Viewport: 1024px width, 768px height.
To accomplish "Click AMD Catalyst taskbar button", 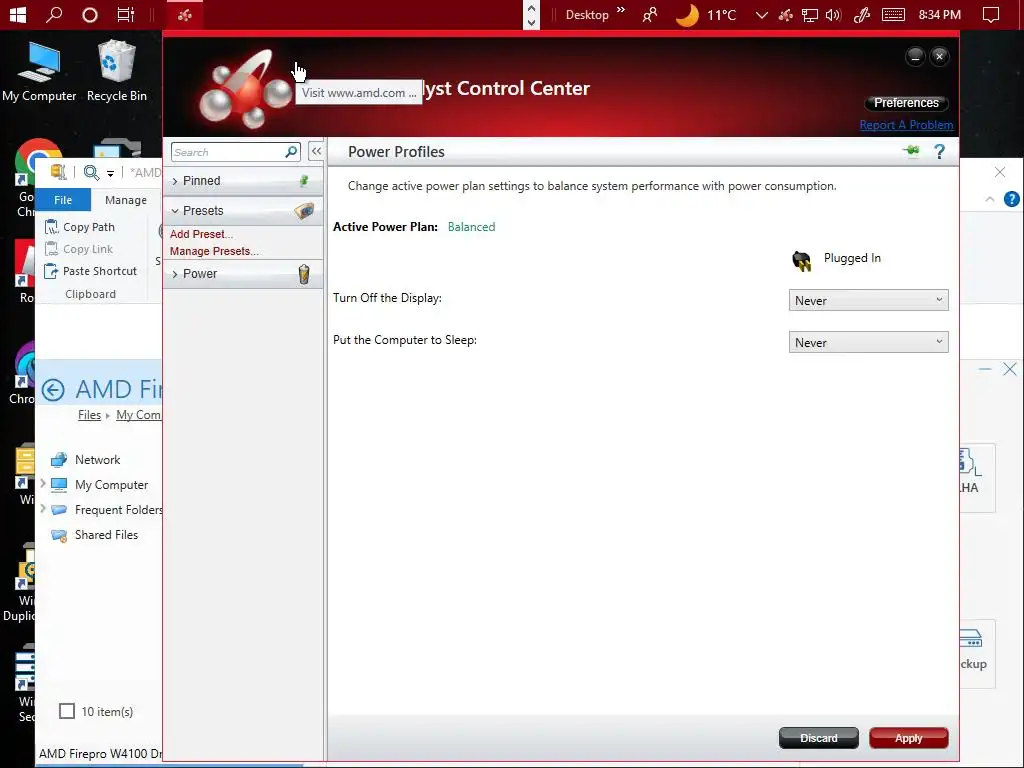I will pyautogui.click(x=185, y=14).
